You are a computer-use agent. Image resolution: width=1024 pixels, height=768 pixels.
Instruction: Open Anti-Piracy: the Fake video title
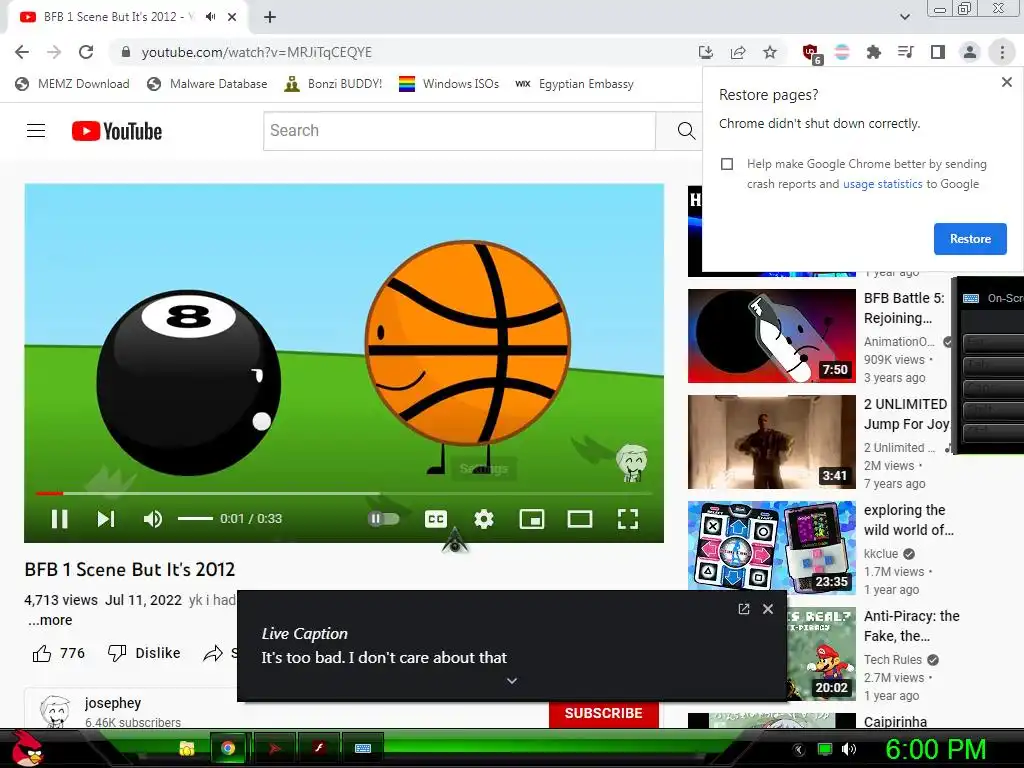click(912, 626)
